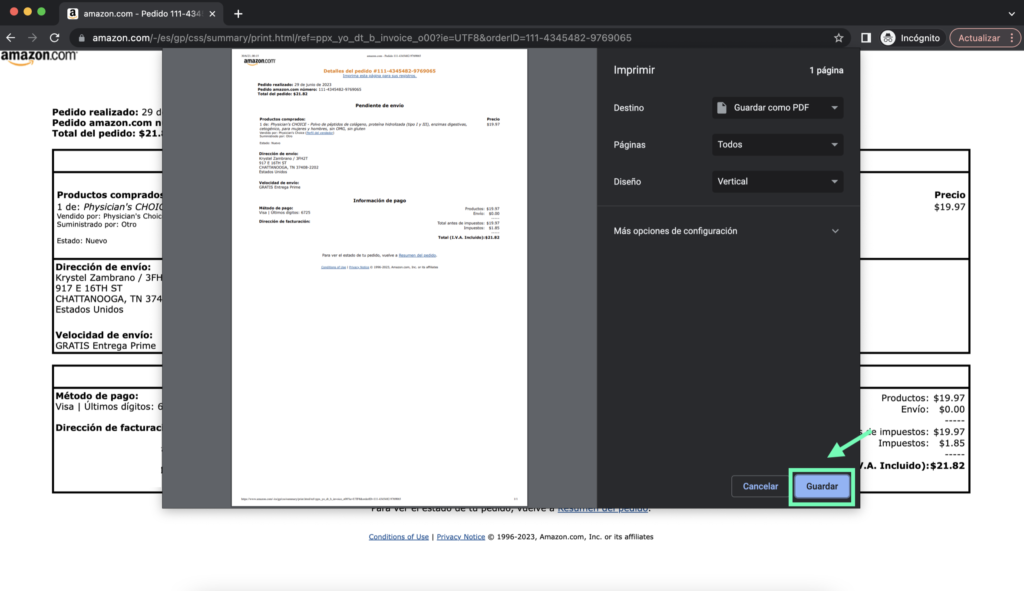
Task: Open the Páginas dropdown set to Todos
Action: tap(777, 145)
